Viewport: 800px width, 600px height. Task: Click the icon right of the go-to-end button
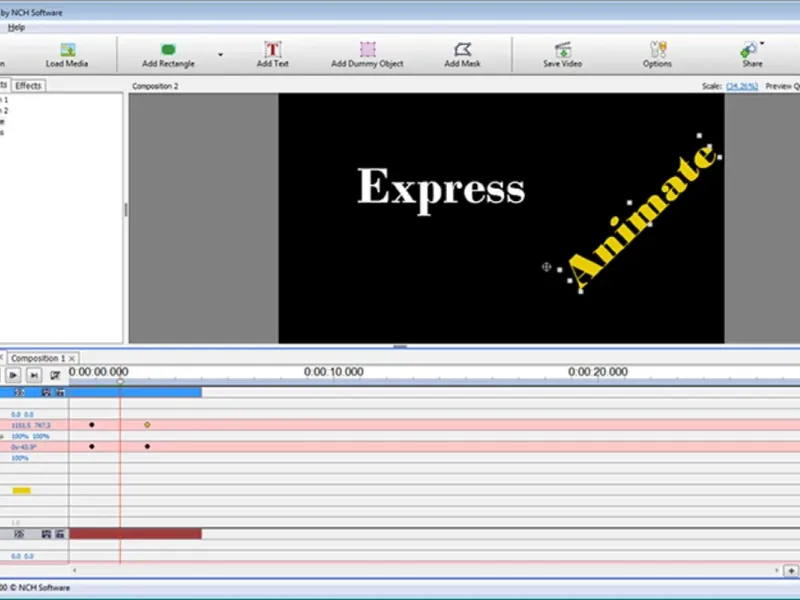pos(55,376)
